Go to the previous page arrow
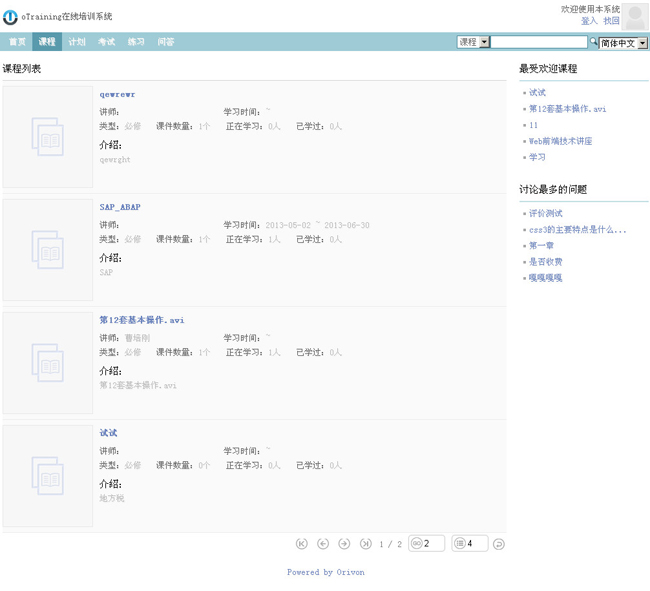This screenshot has width=650, height=591. pyautogui.click(x=323, y=544)
